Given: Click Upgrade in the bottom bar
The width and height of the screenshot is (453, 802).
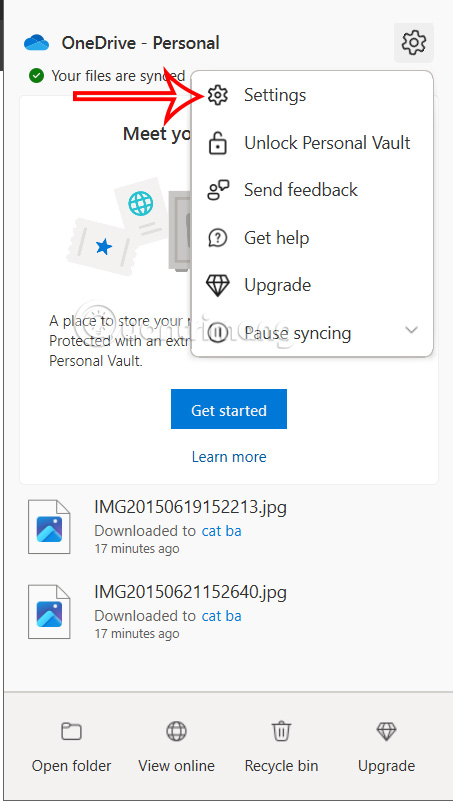Looking at the screenshot, I should [387, 747].
